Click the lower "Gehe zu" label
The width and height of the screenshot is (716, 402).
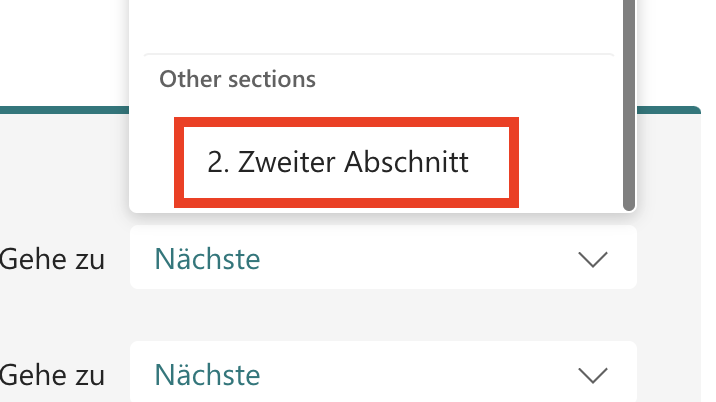pyautogui.click(x=52, y=375)
